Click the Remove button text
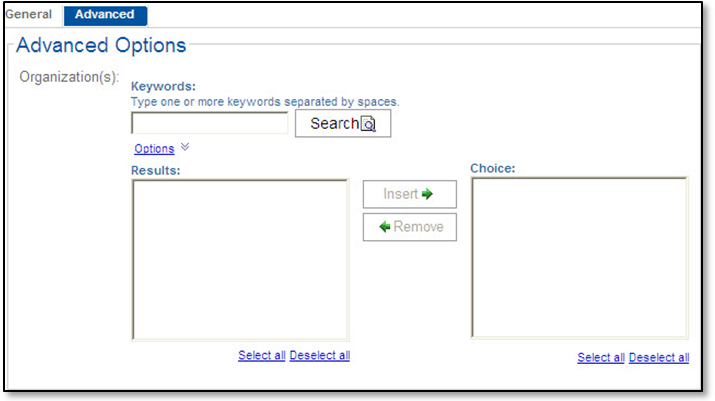Screen dimensions: 715x401 tap(418, 227)
